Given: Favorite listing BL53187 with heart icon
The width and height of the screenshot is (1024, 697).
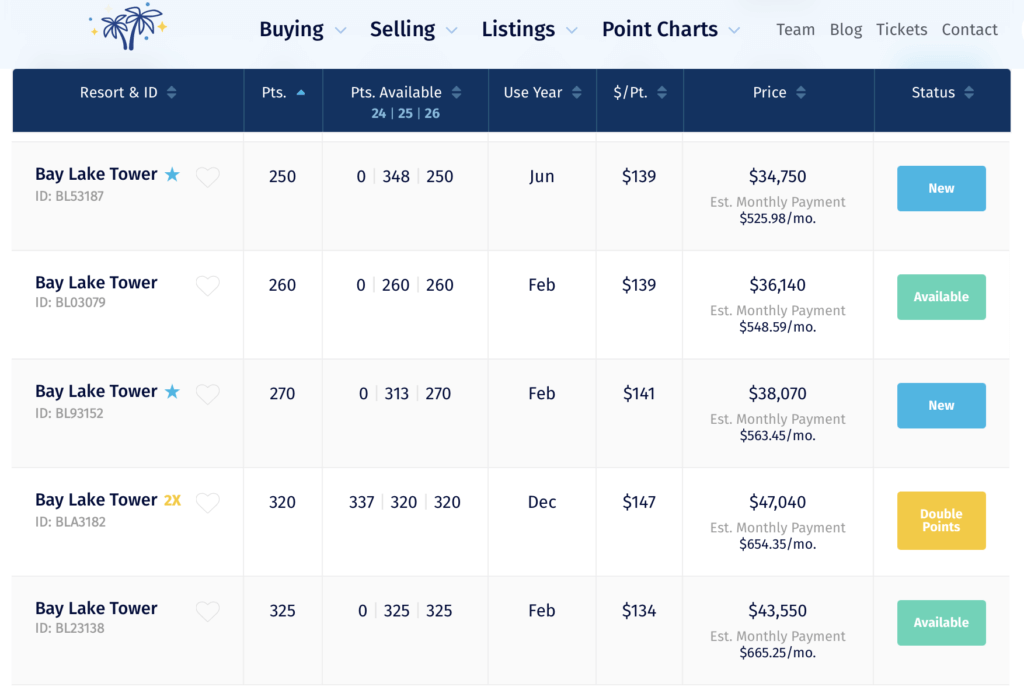Looking at the screenshot, I should (207, 177).
